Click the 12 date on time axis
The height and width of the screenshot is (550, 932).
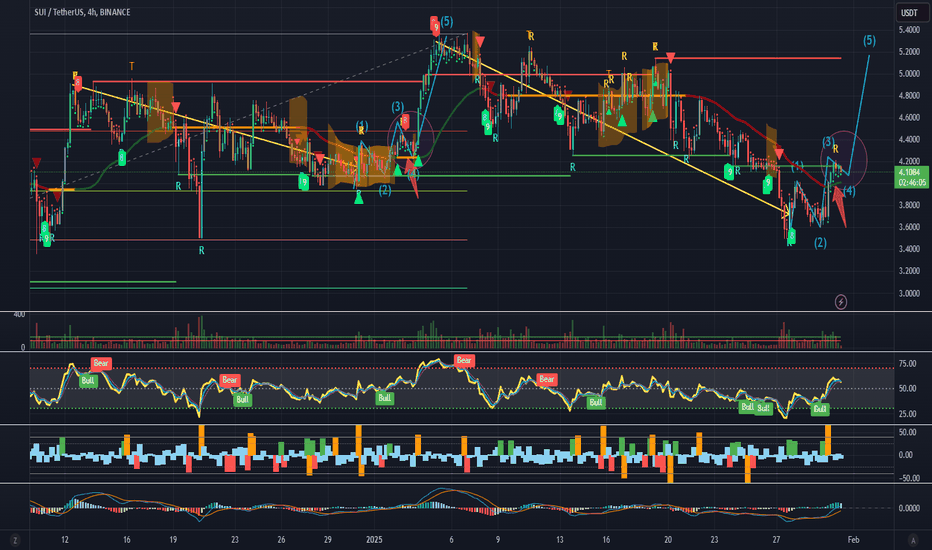pyautogui.click(x=65, y=540)
